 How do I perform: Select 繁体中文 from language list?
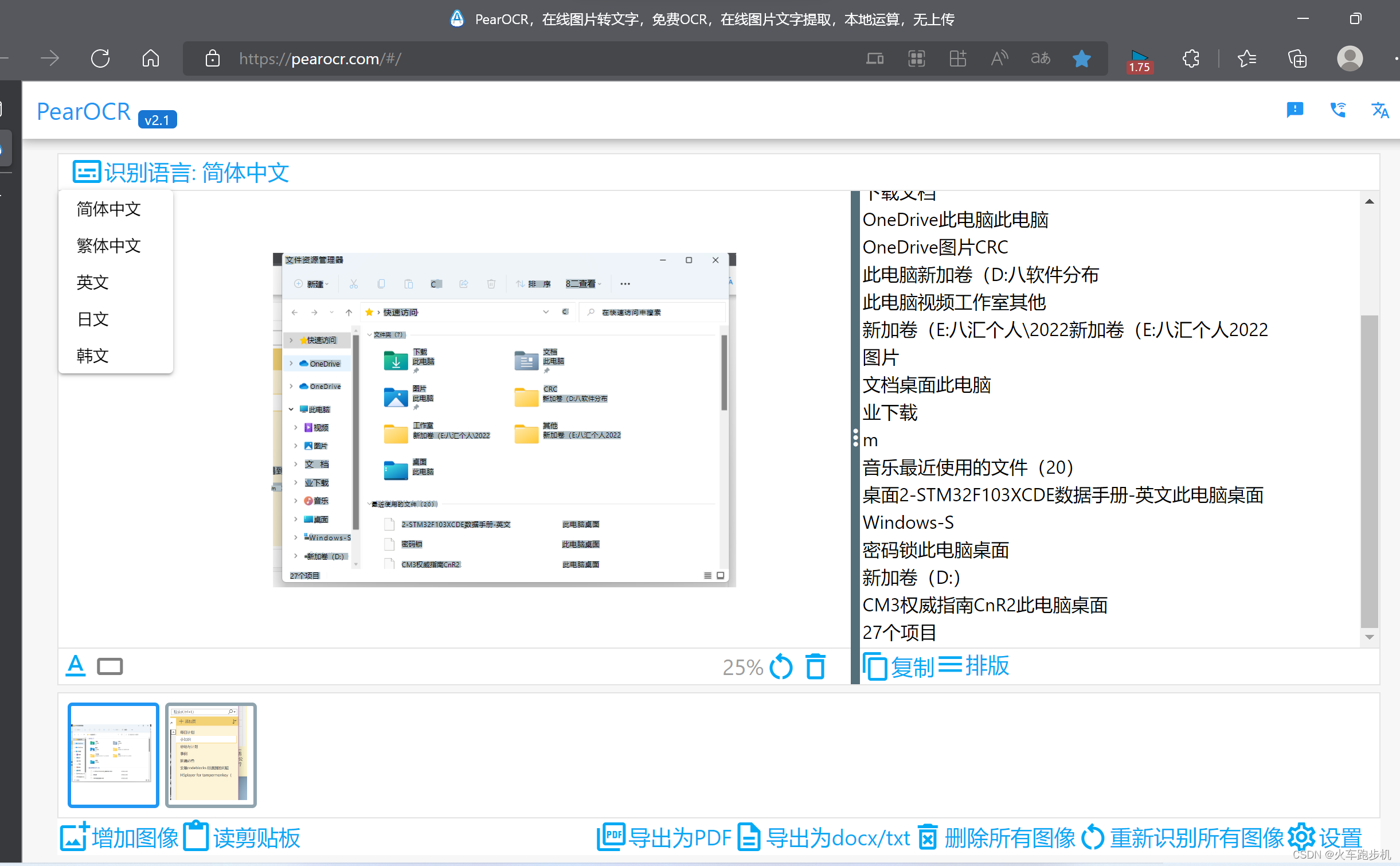108,245
